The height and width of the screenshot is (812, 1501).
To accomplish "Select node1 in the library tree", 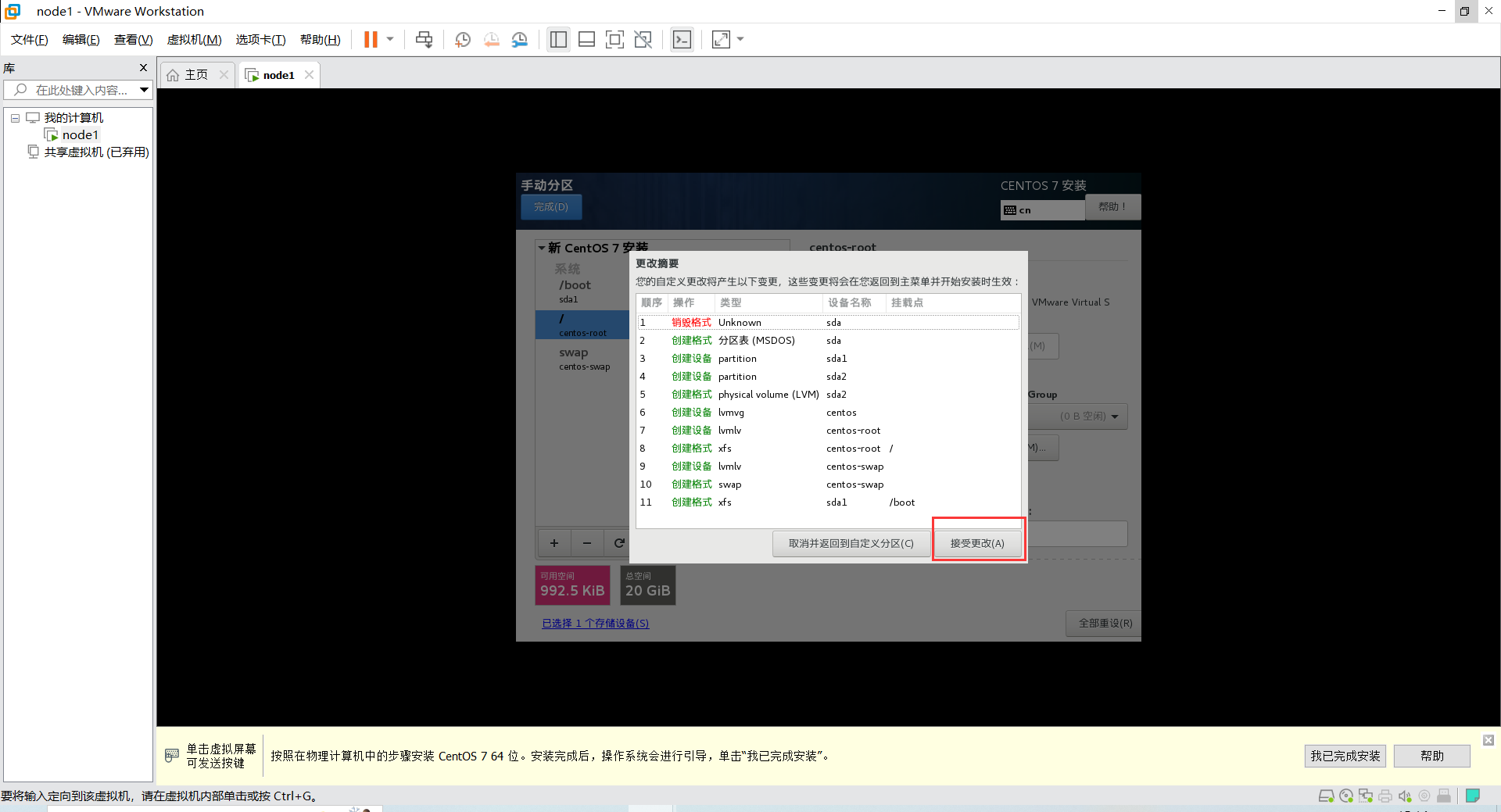I will pyautogui.click(x=80, y=135).
